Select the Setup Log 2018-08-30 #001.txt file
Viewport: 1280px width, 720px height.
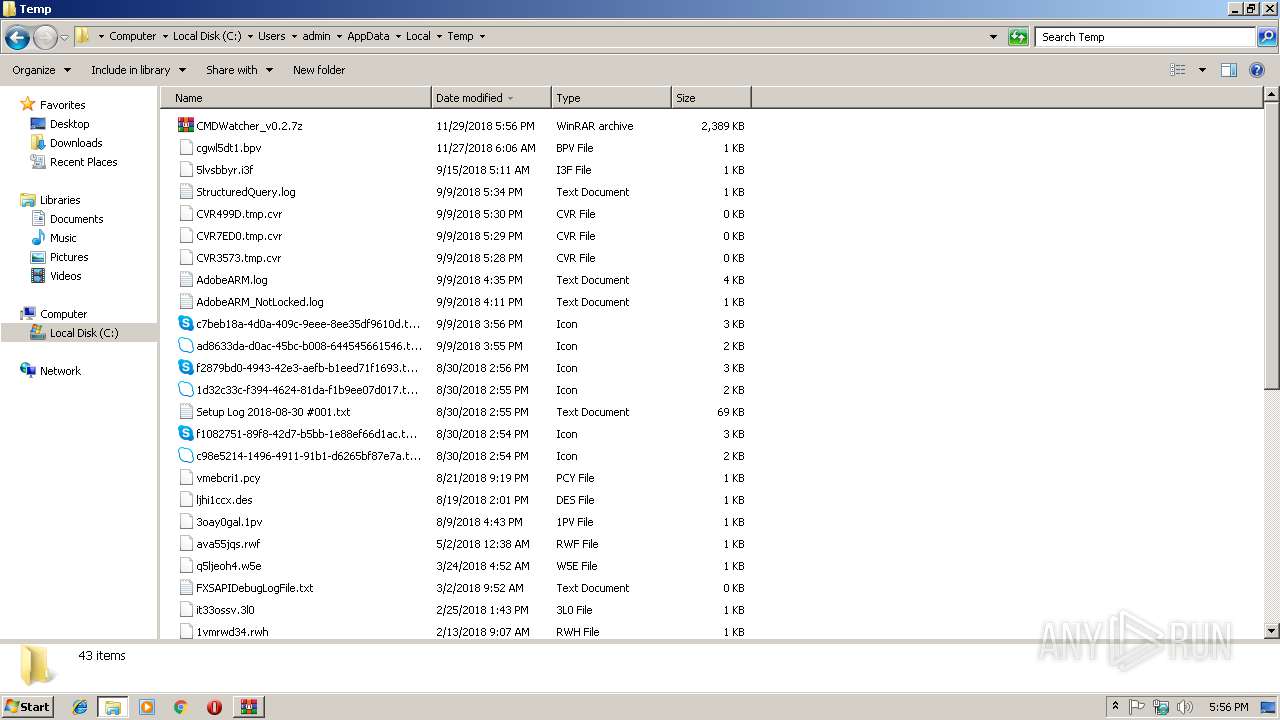(x=273, y=412)
